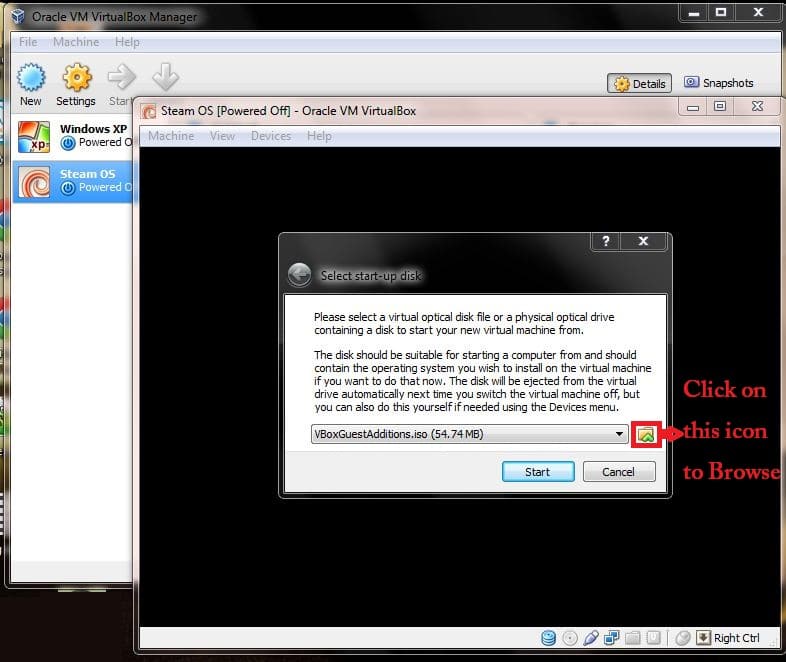Close the Select start-up disk dialog
The width and height of the screenshot is (786, 662).
(643, 241)
